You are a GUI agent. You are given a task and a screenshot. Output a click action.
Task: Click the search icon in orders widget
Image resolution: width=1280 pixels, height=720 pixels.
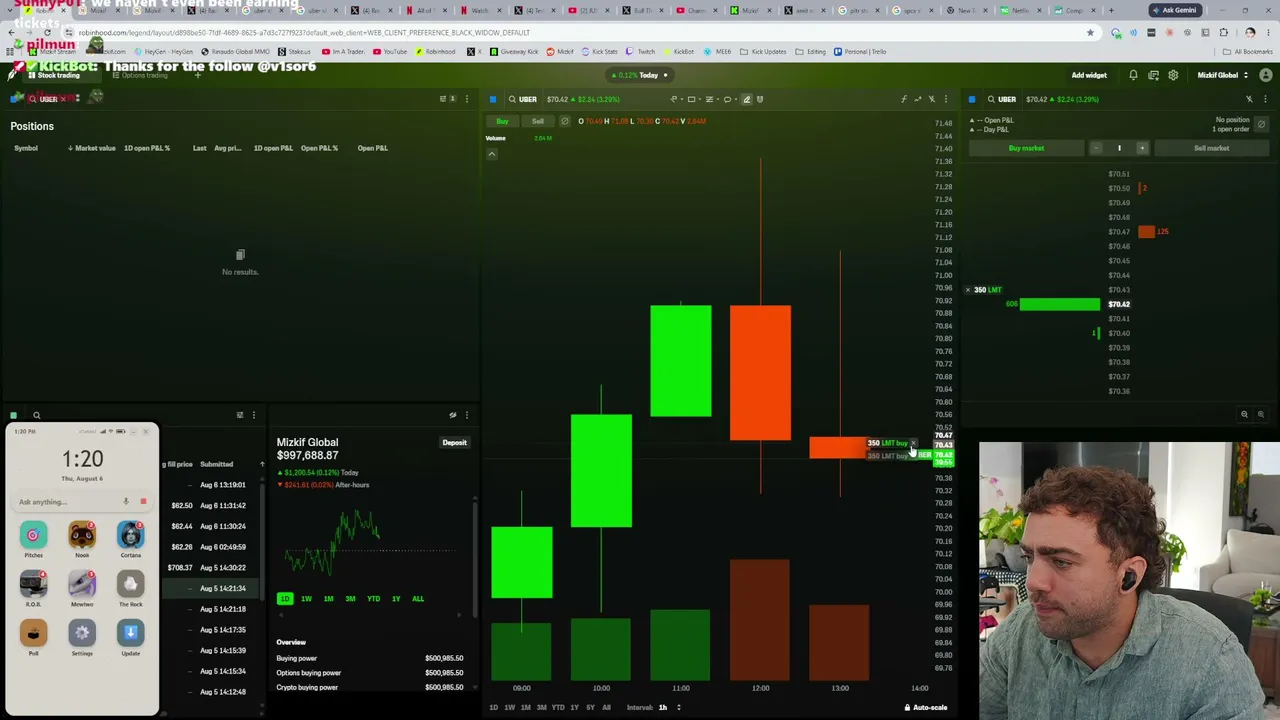pos(36,415)
